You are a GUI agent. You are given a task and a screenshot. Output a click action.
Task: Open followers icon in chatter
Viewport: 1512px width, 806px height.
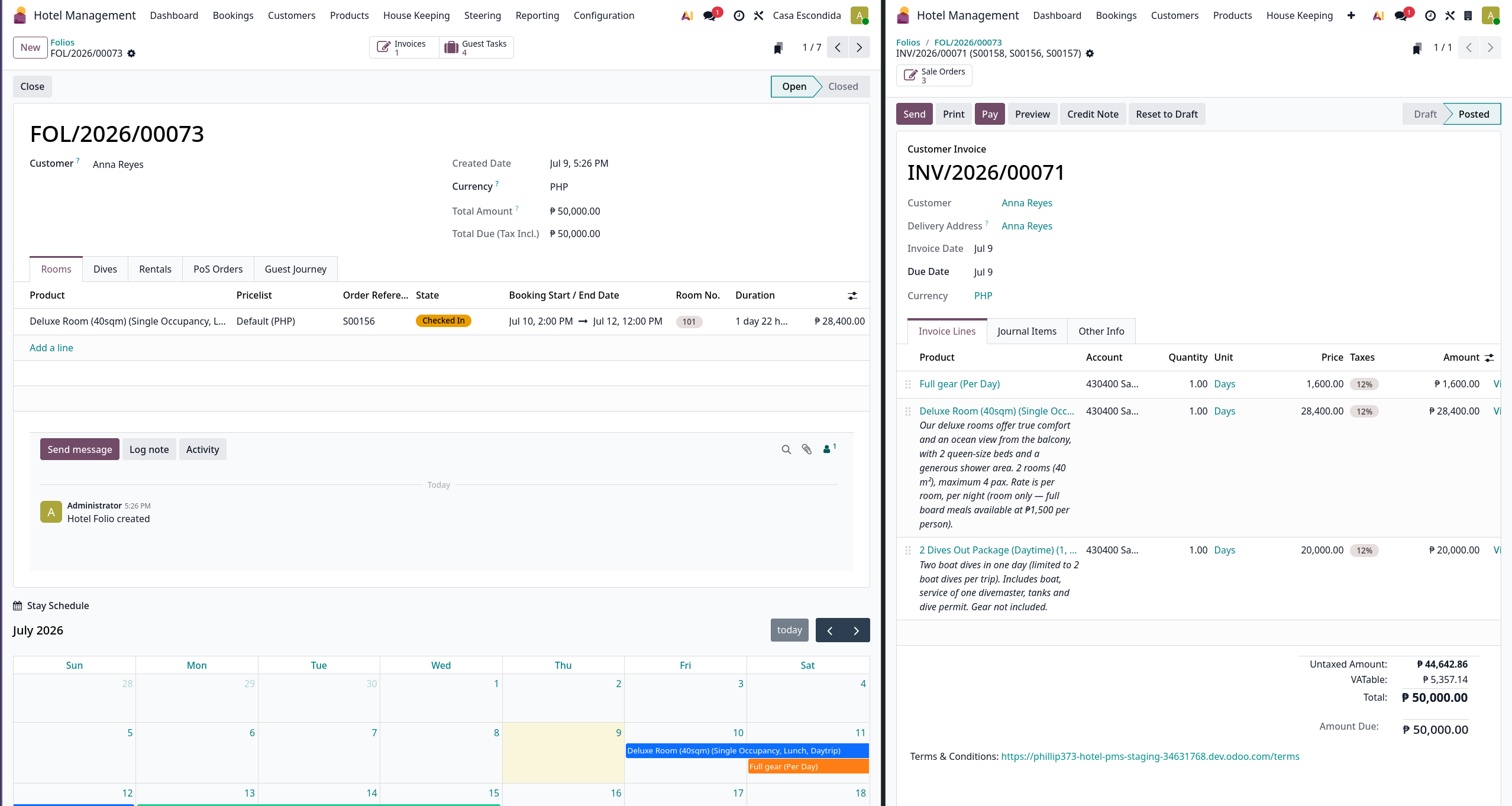(x=829, y=449)
